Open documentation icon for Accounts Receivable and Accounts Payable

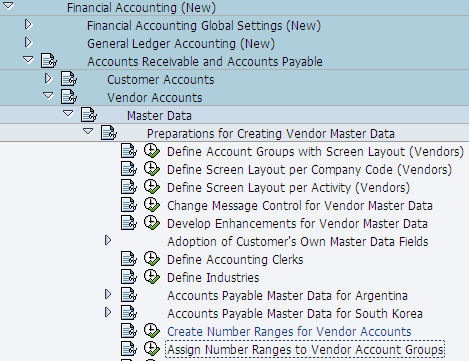point(49,61)
